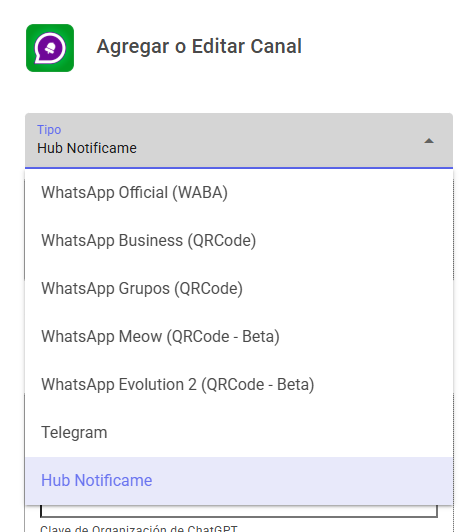Pick the Meow beta WhatsApp entry
472x532 pixels.
coord(239,337)
